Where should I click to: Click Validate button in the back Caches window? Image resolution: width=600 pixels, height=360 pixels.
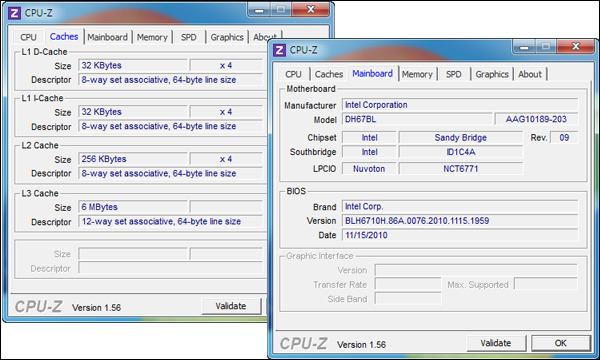(231, 306)
